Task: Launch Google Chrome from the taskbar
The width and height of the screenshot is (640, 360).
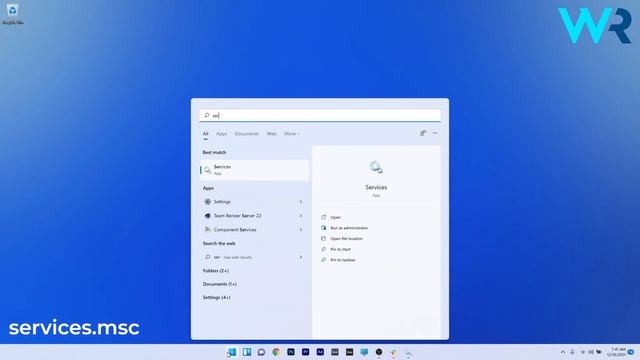Action: click(276, 352)
